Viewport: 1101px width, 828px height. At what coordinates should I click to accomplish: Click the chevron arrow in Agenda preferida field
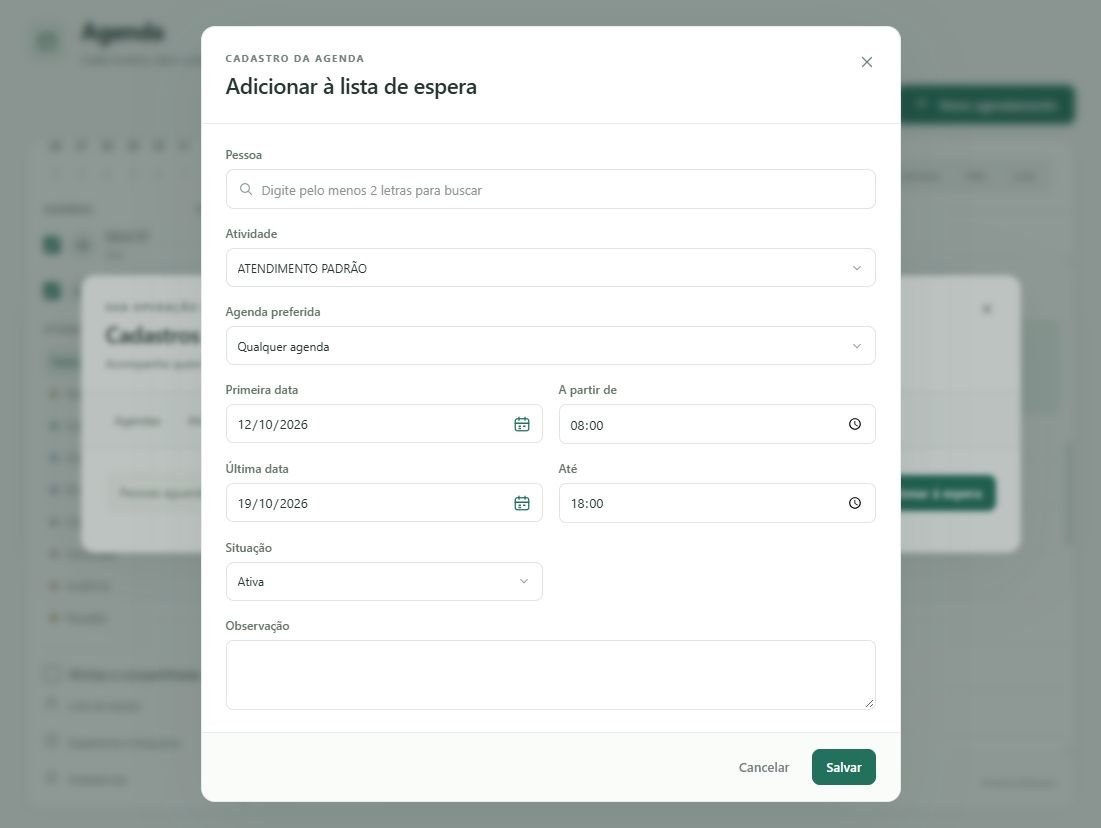[857, 346]
